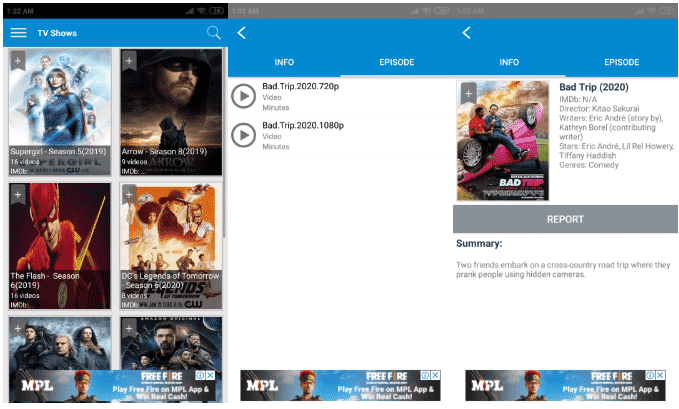
Task: Select the Bad.Trip.2020.1080p title text
Action: (303, 125)
